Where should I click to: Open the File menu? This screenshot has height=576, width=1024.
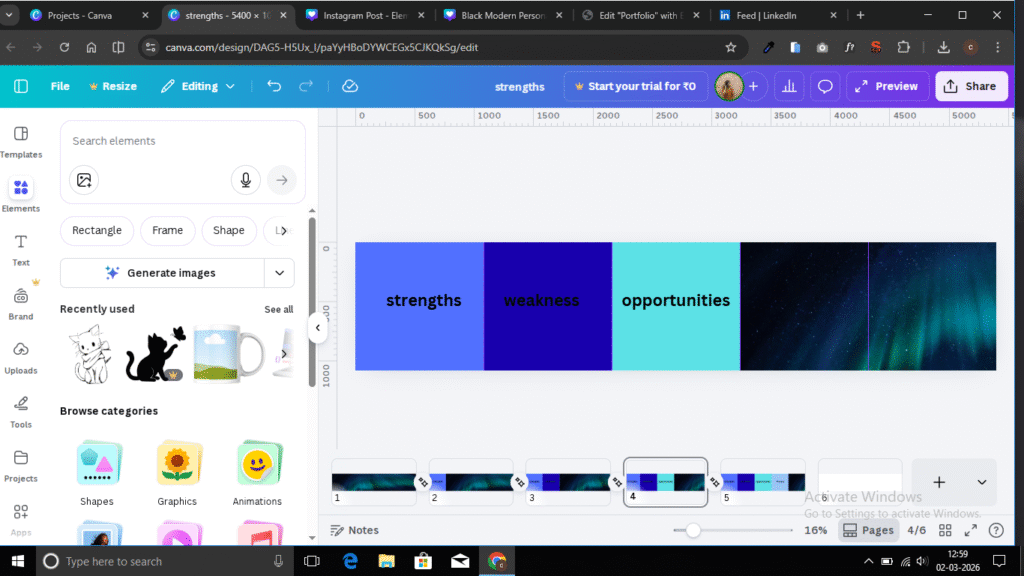[x=60, y=86]
